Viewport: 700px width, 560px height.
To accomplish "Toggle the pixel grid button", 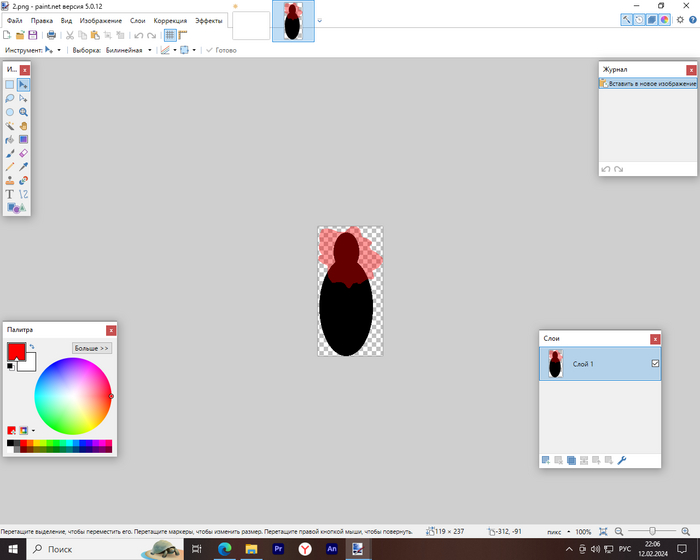I will tap(170, 35).
